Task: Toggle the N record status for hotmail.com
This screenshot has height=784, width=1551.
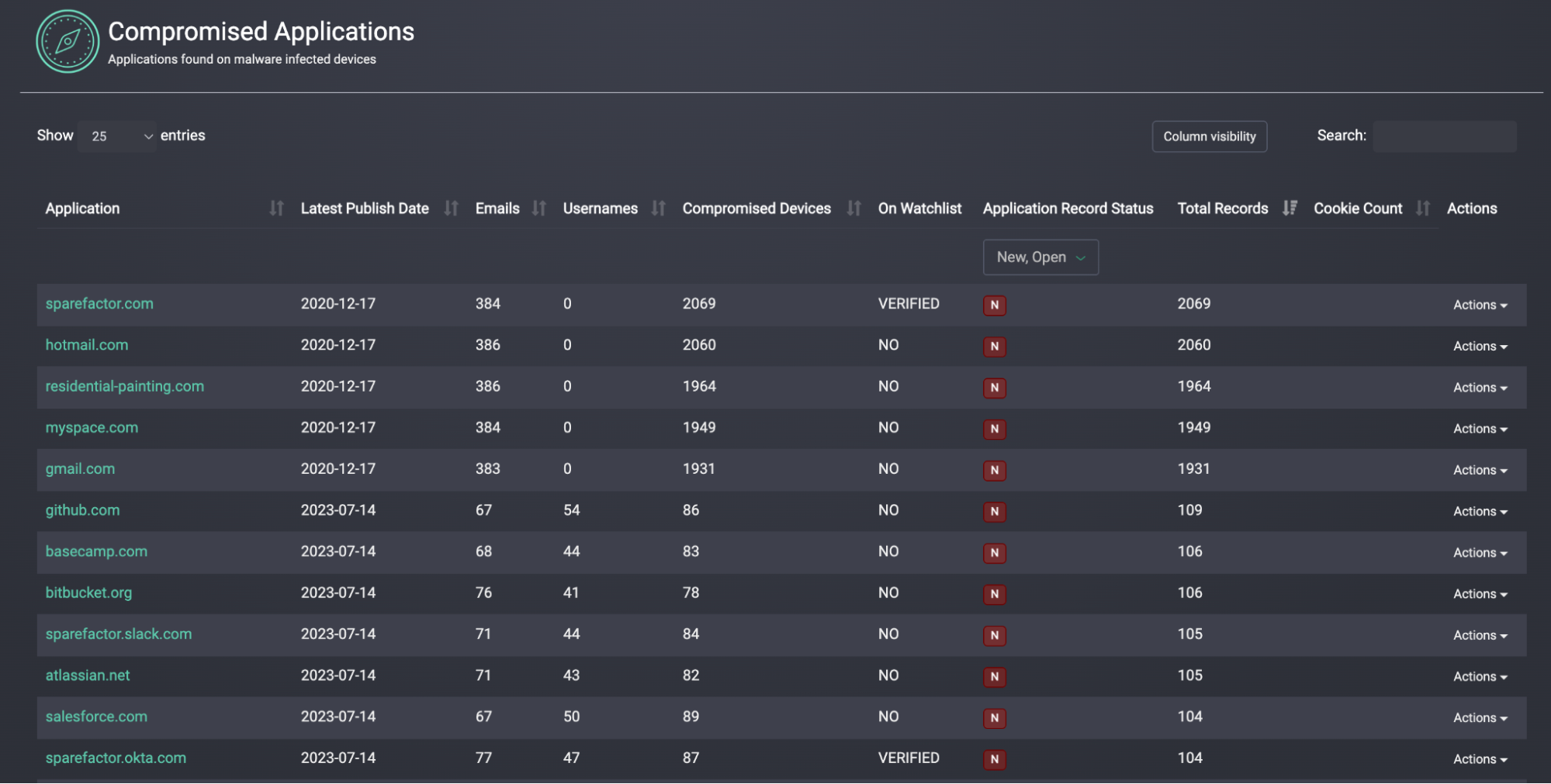Action: [x=994, y=347]
